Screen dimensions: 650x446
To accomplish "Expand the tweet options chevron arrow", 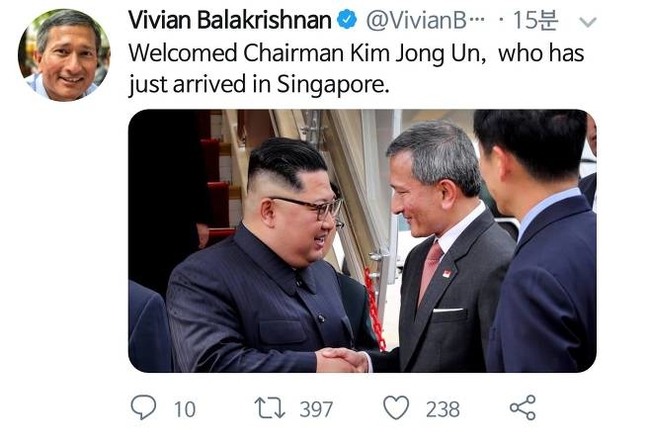I will (x=587, y=22).
